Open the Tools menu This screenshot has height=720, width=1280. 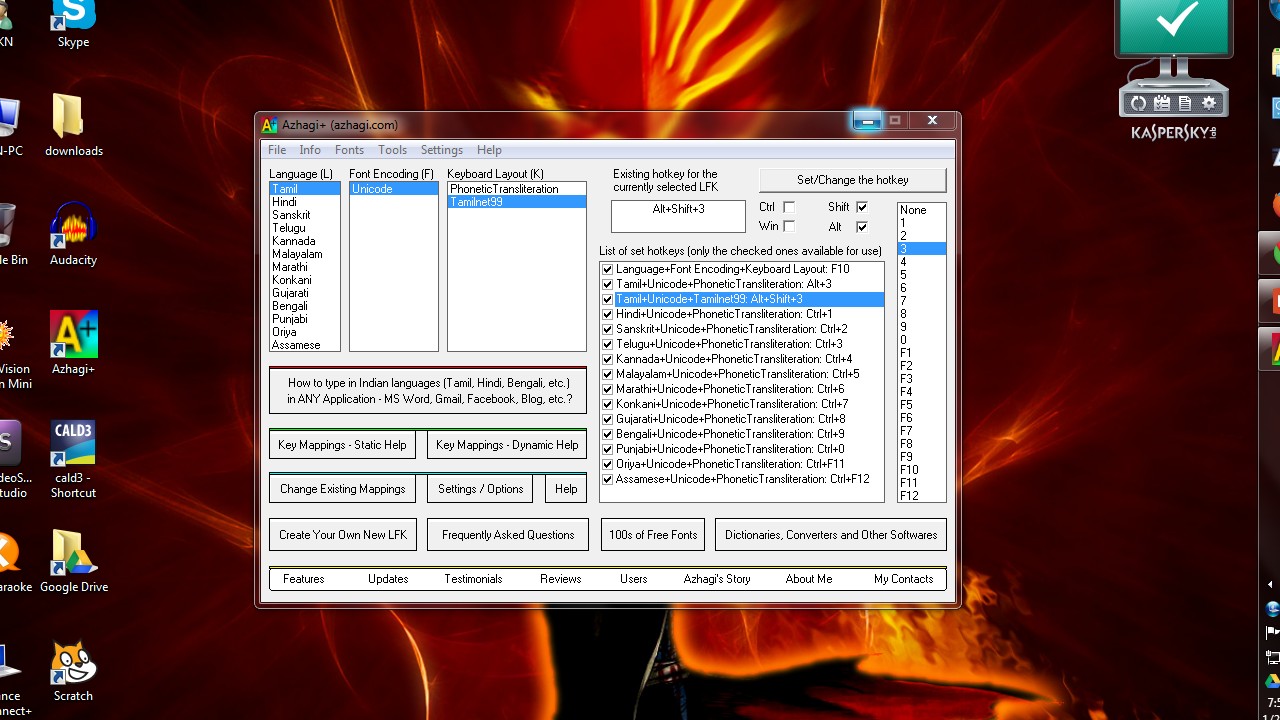(392, 150)
